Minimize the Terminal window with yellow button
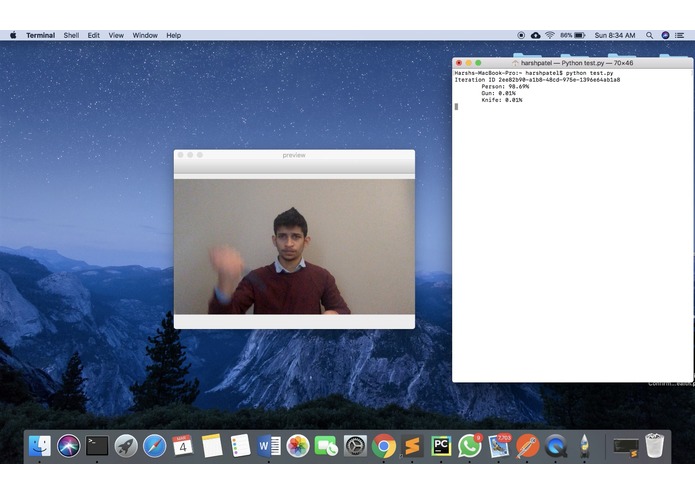The image size is (695, 494). coord(469,63)
